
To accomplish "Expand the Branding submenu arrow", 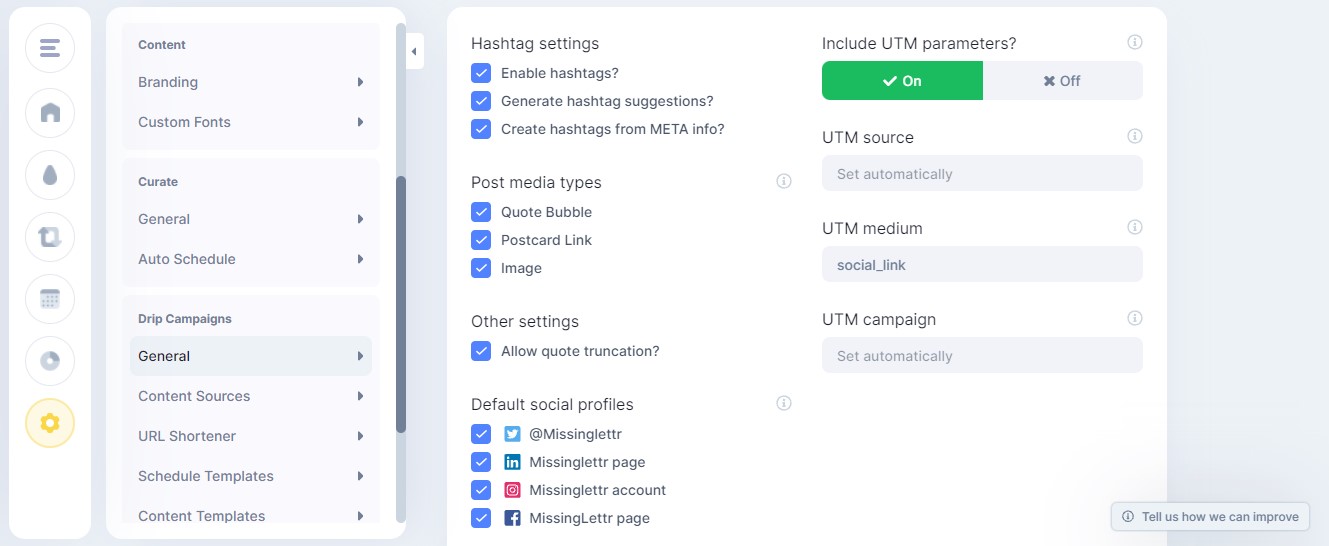I will point(360,82).
